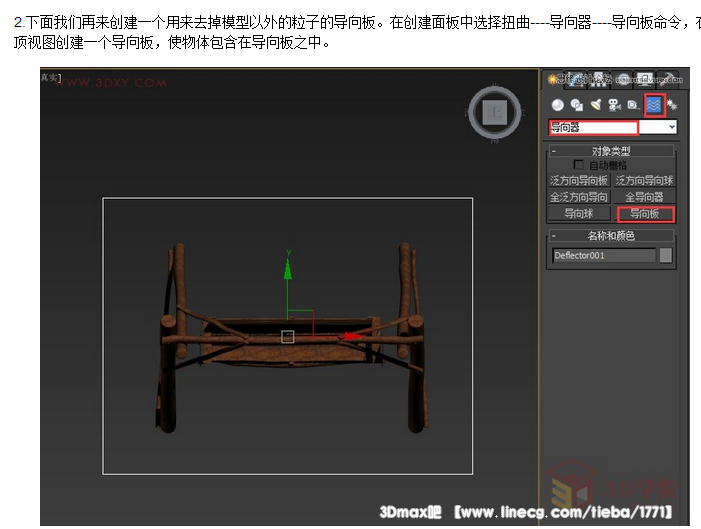Collapse the 对象类型 rollout
Viewport: 701px width, 529px height.
611,151
